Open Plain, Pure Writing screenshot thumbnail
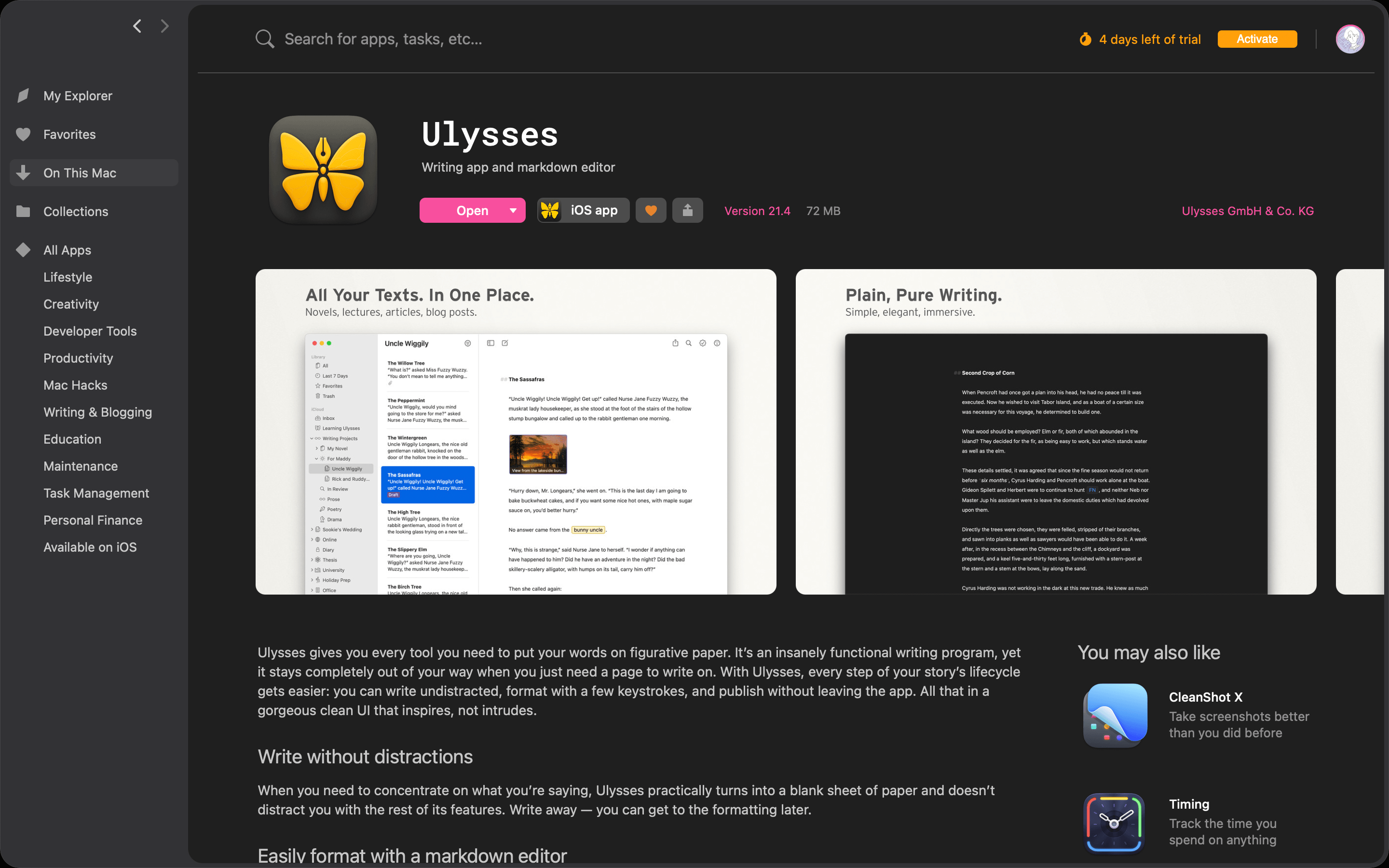This screenshot has height=868, width=1389. click(1056, 432)
